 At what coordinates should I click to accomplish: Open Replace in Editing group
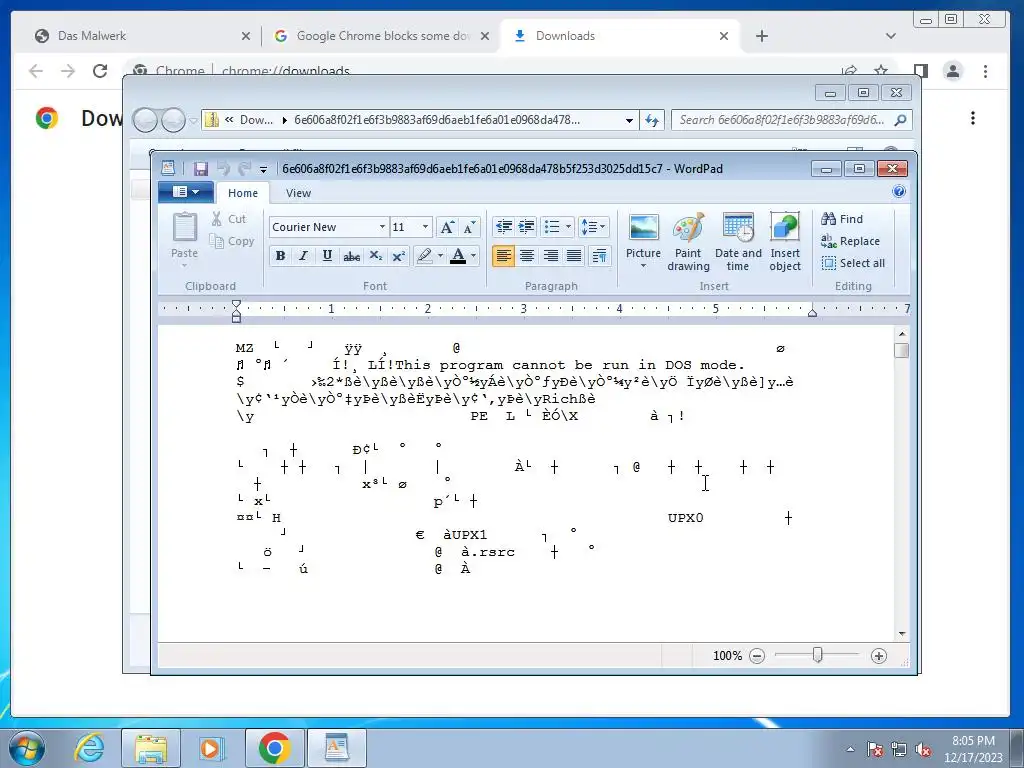(x=850, y=241)
